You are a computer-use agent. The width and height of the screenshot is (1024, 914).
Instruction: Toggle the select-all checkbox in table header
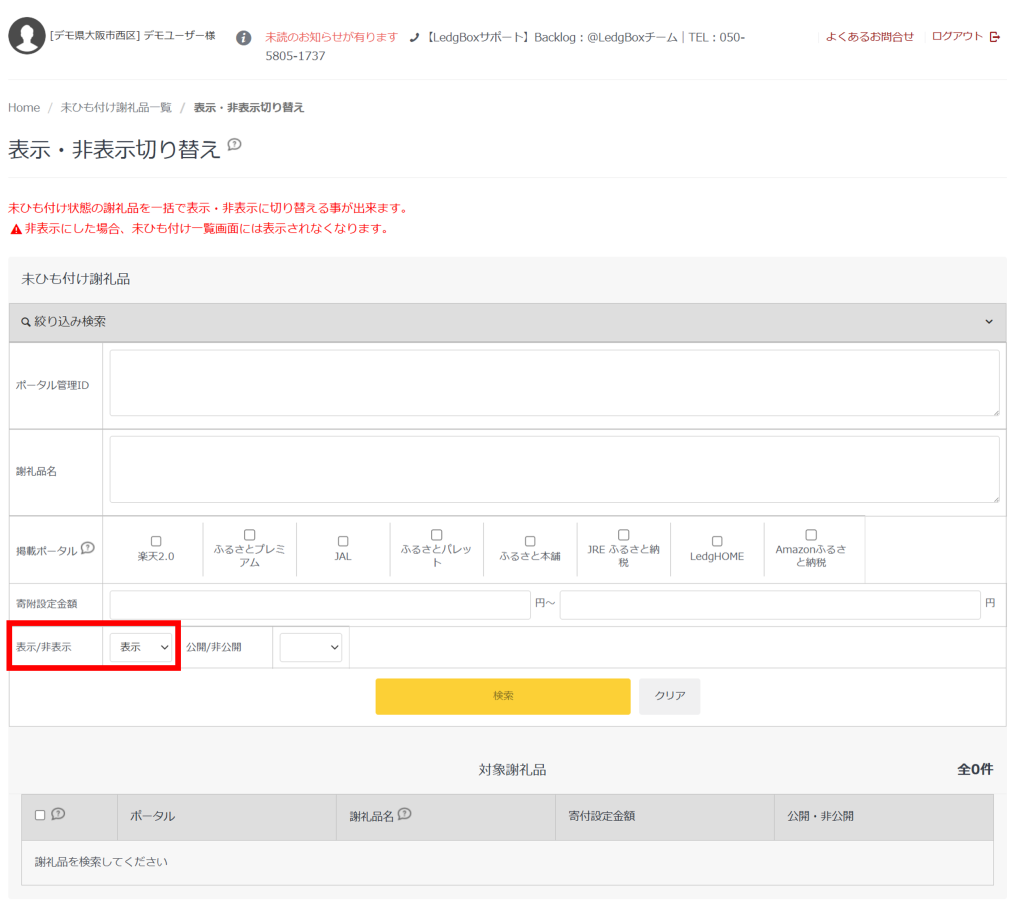point(40,815)
